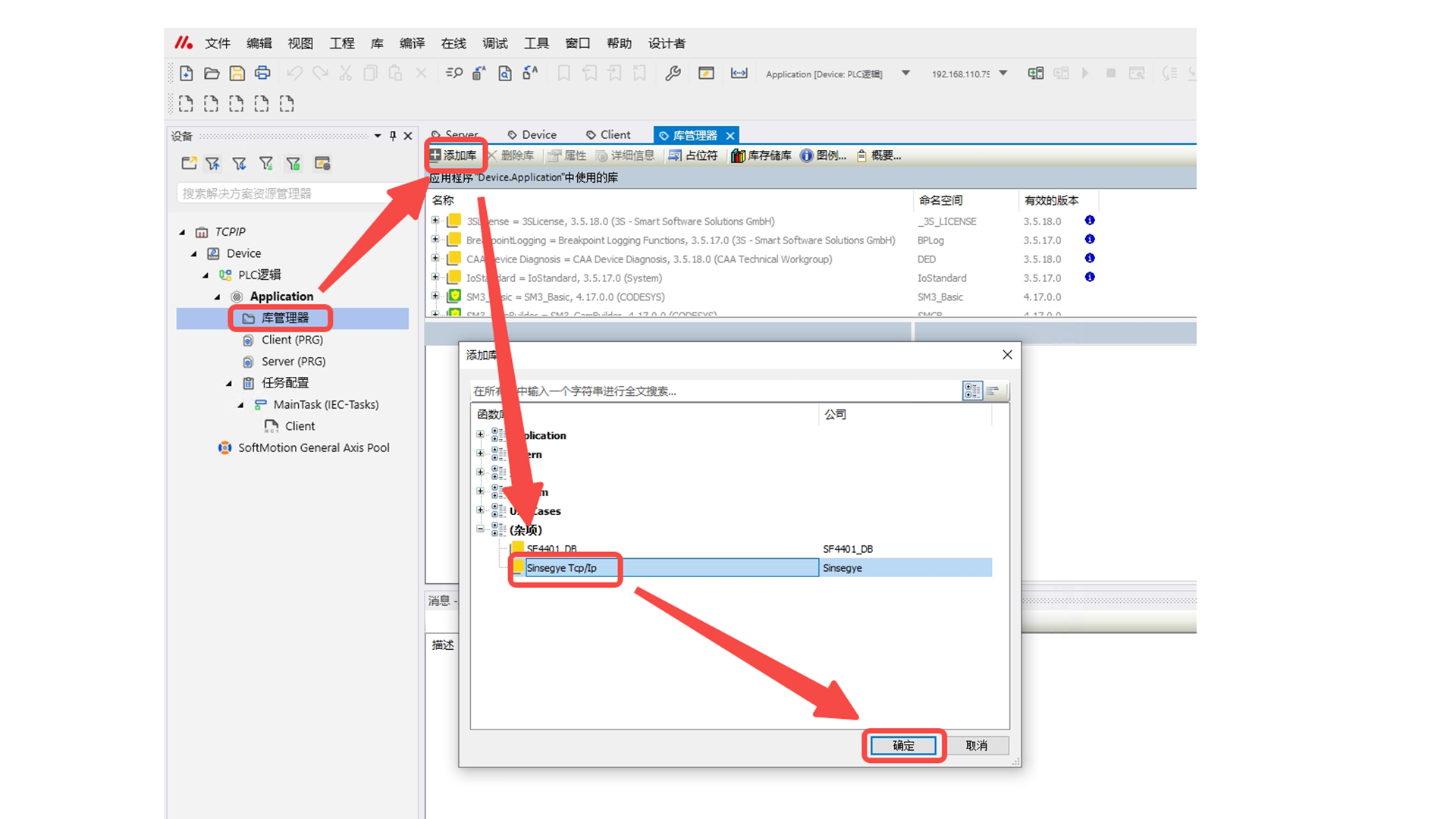Switch to the Device tab
The width and height of the screenshot is (1456, 819).
[532, 135]
